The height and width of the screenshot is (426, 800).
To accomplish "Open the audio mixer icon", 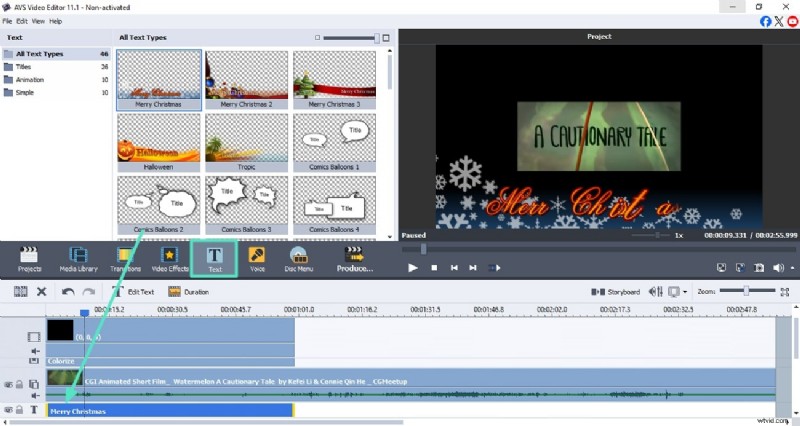I will (x=656, y=292).
